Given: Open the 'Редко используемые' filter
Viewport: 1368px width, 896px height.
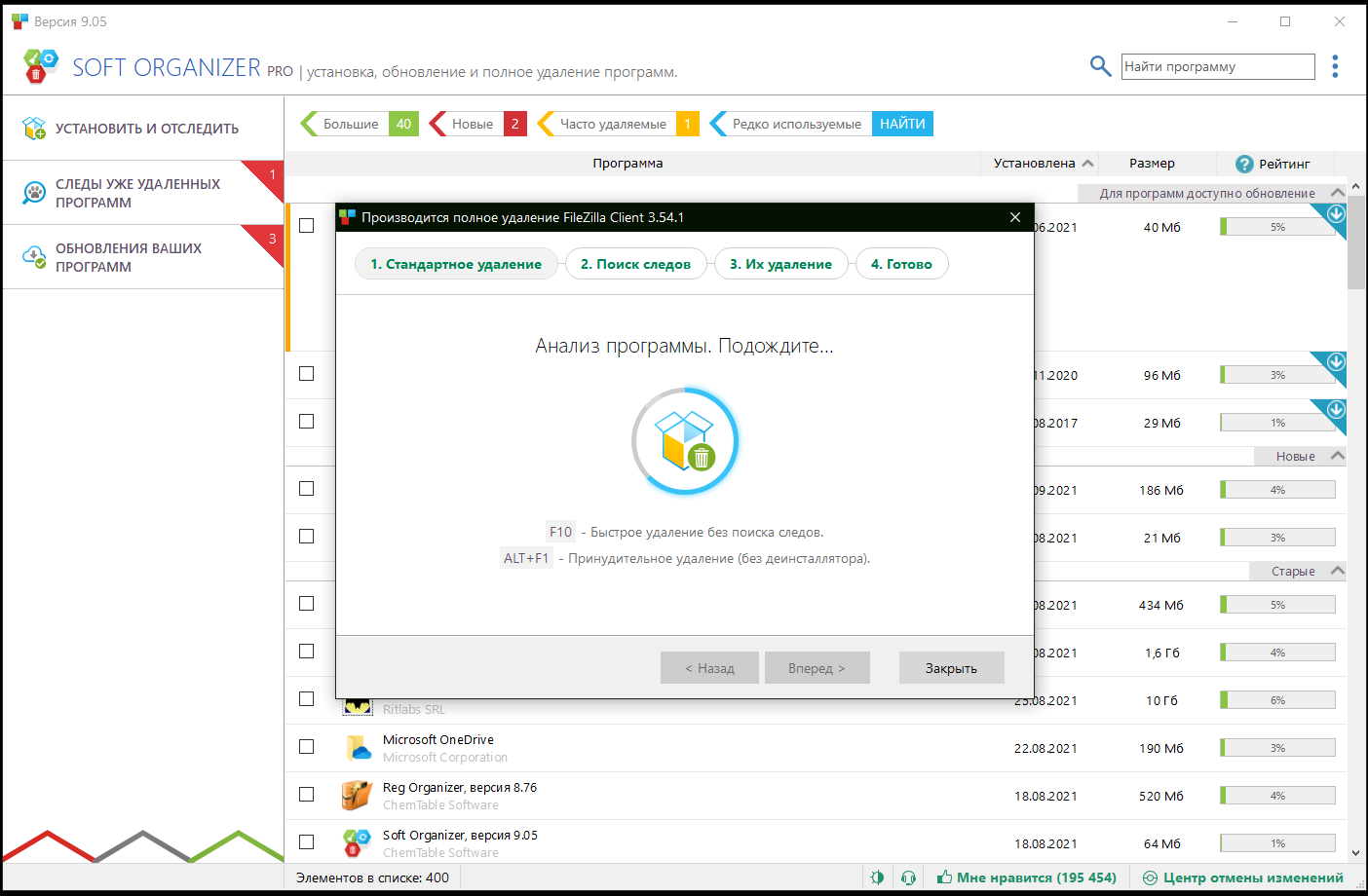Looking at the screenshot, I should point(790,124).
